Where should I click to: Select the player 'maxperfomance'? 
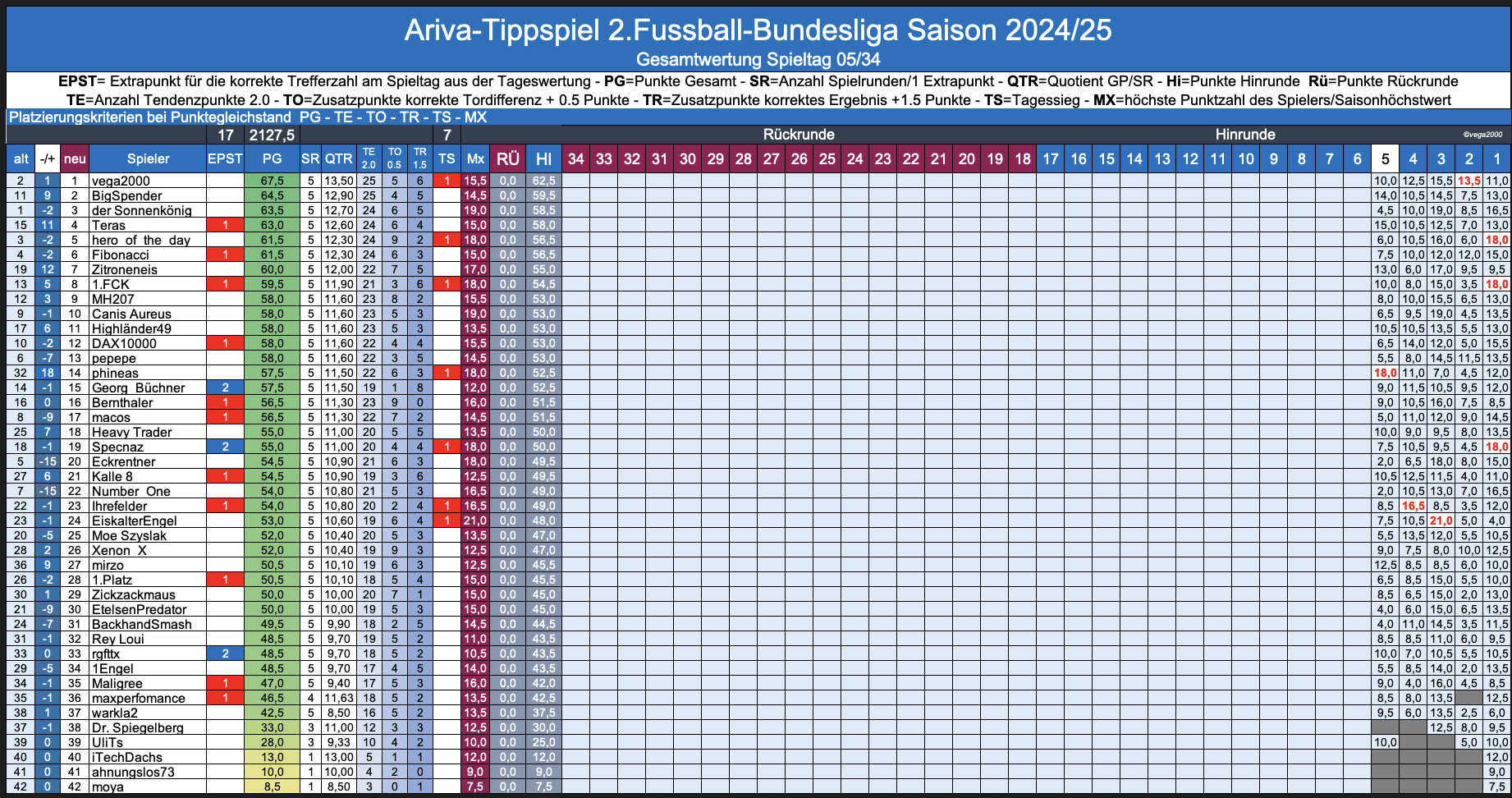pos(139,698)
